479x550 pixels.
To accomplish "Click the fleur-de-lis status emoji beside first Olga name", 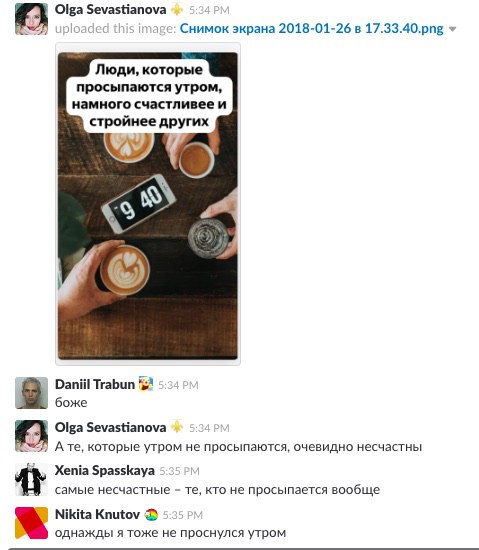I will pyautogui.click(x=177, y=10).
